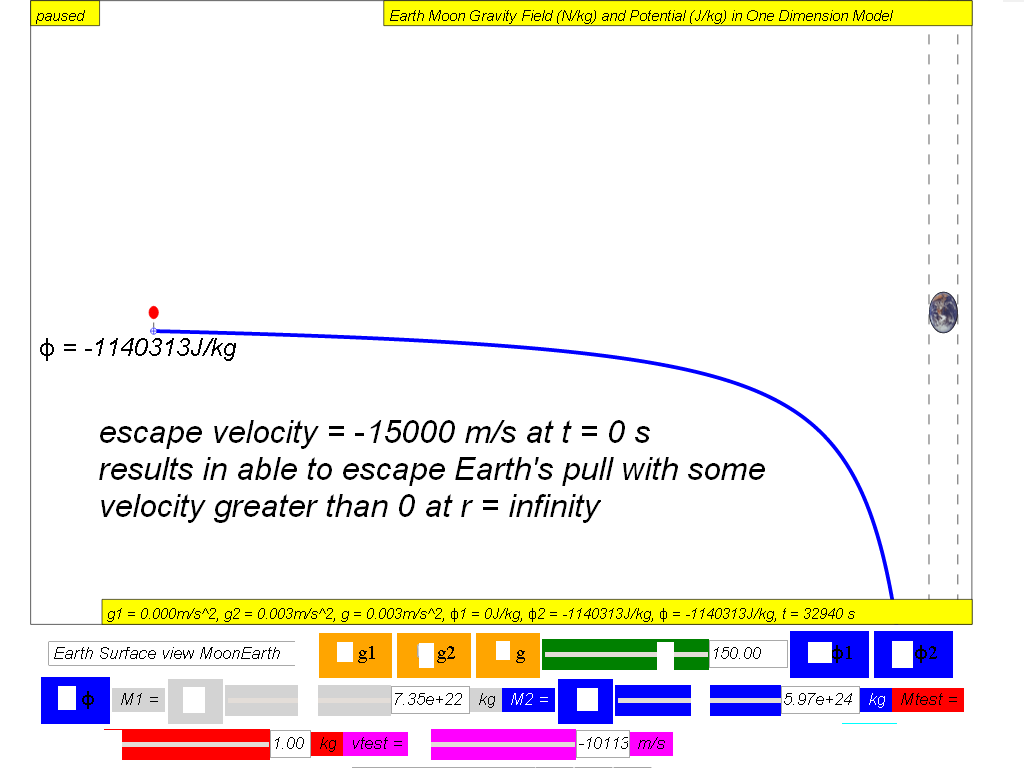Click the Earth image on the right
1024x768 pixels.
pos(943,312)
